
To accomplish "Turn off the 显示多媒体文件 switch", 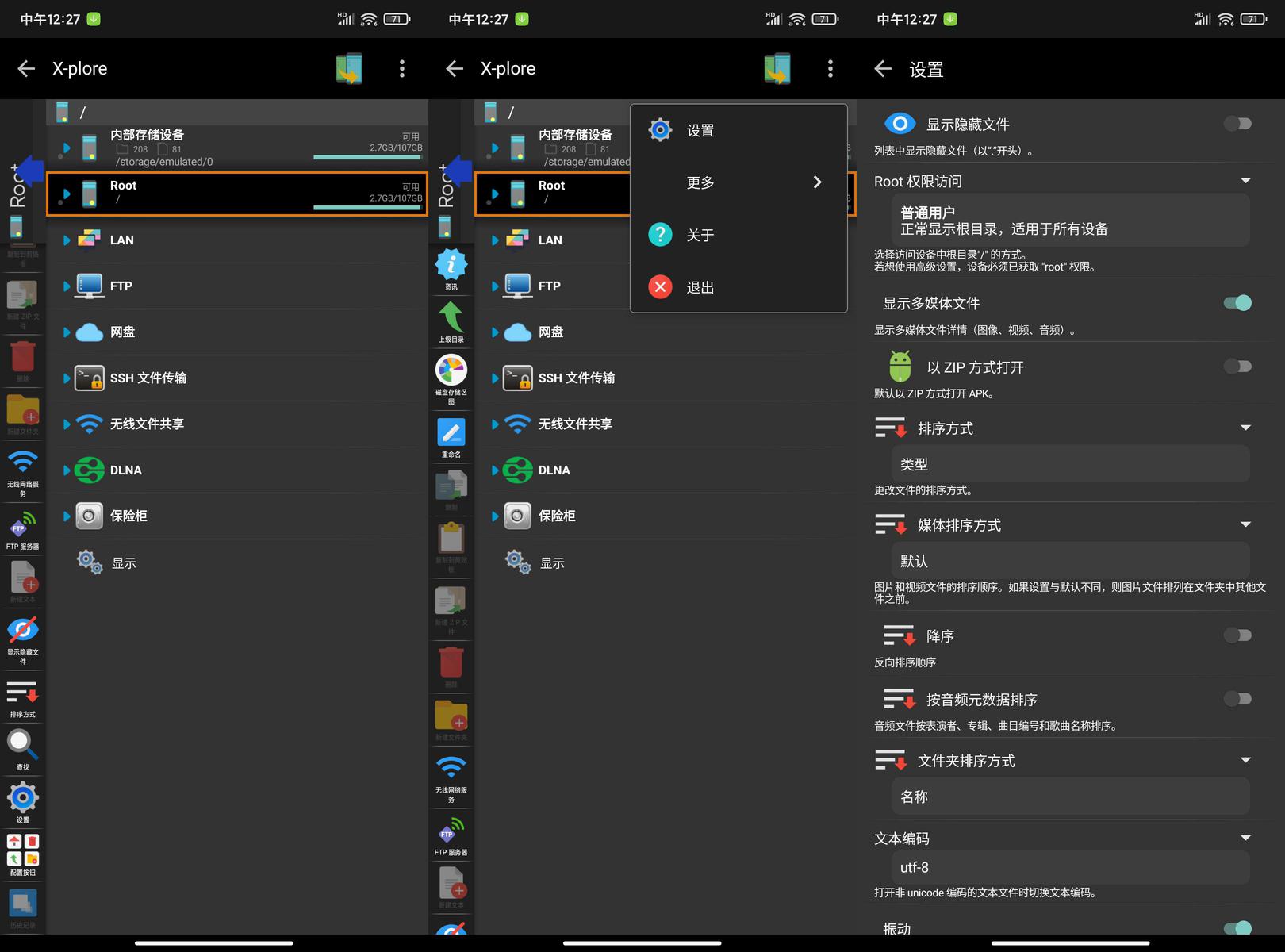I will [1237, 303].
